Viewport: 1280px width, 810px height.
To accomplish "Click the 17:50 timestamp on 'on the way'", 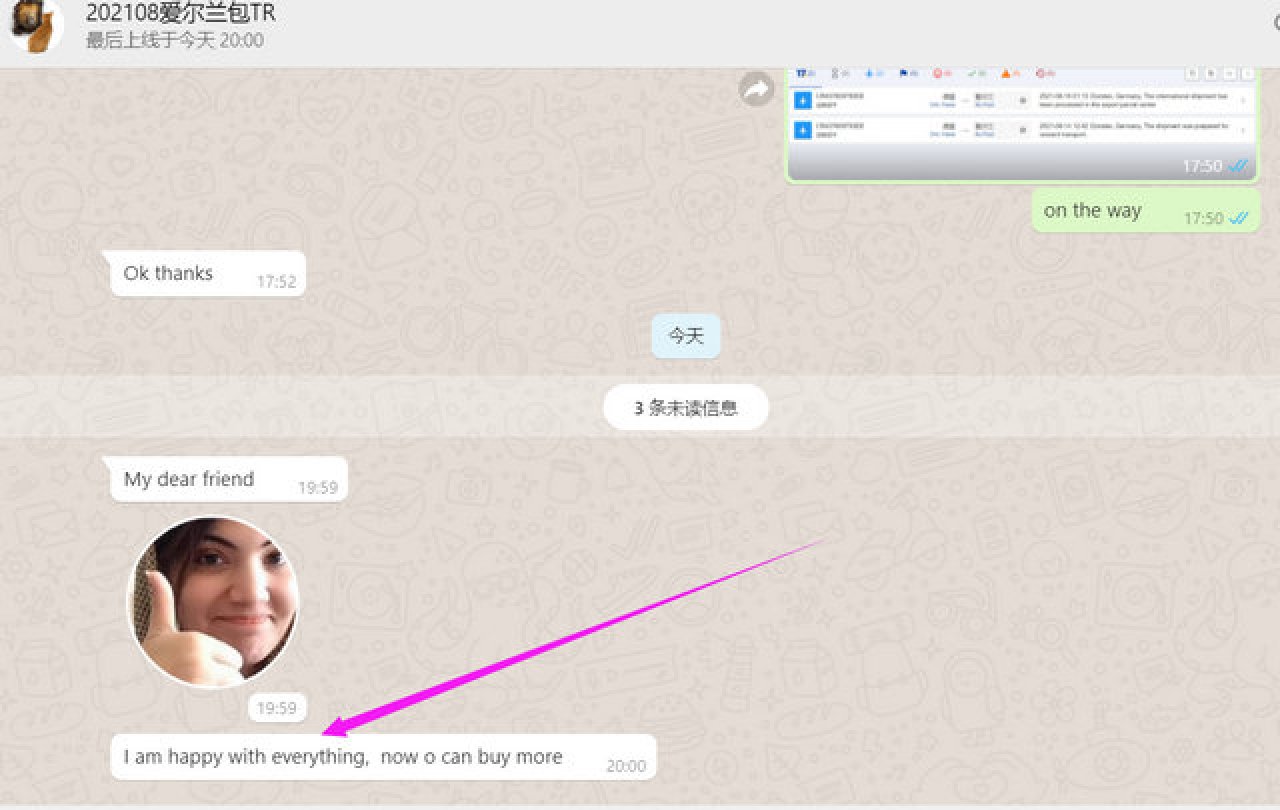I will click(1203, 218).
